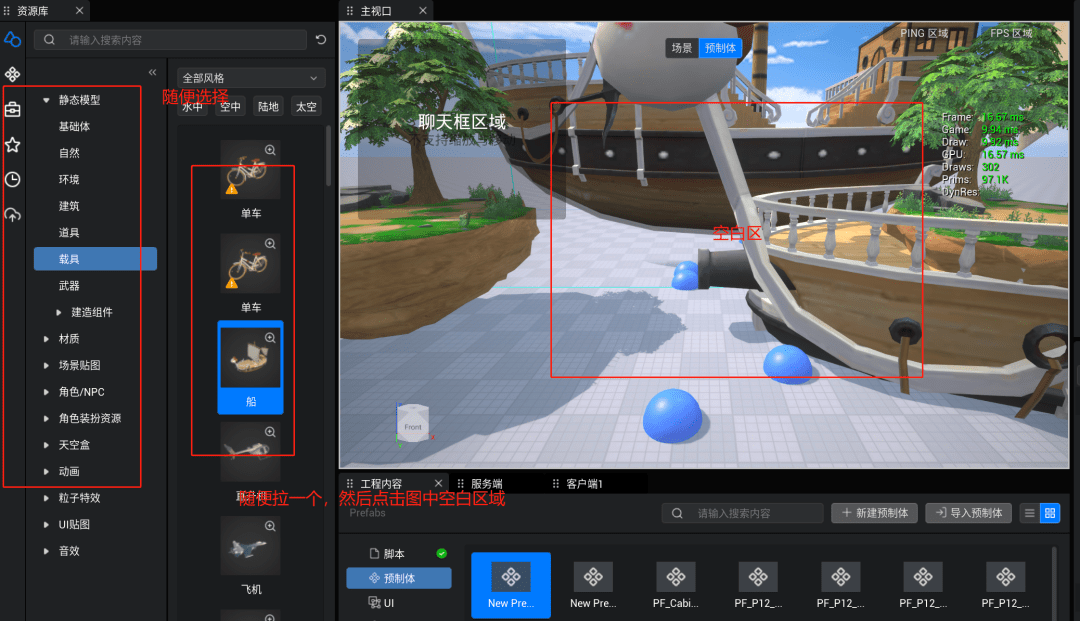Select the PF_Cabi... prefab
Screen dimensions: 1080x621
pyautogui.click(x=676, y=585)
